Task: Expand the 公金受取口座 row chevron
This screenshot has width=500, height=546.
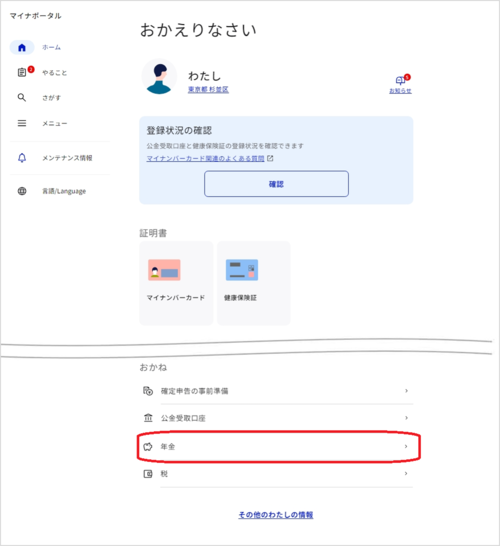Action: coord(406,418)
